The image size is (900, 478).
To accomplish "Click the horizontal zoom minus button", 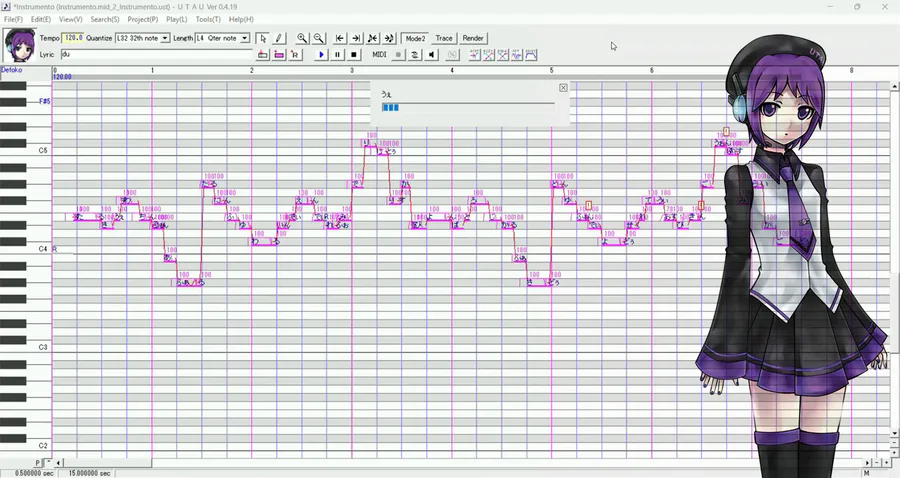I will (x=877, y=463).
